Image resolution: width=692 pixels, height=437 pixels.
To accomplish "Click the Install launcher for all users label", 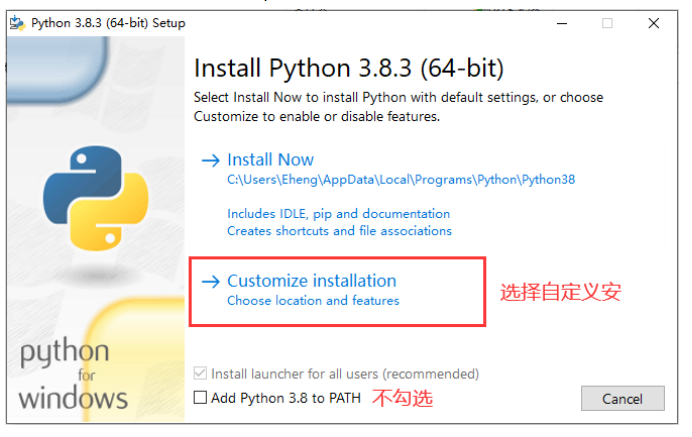I will (345, 374).
